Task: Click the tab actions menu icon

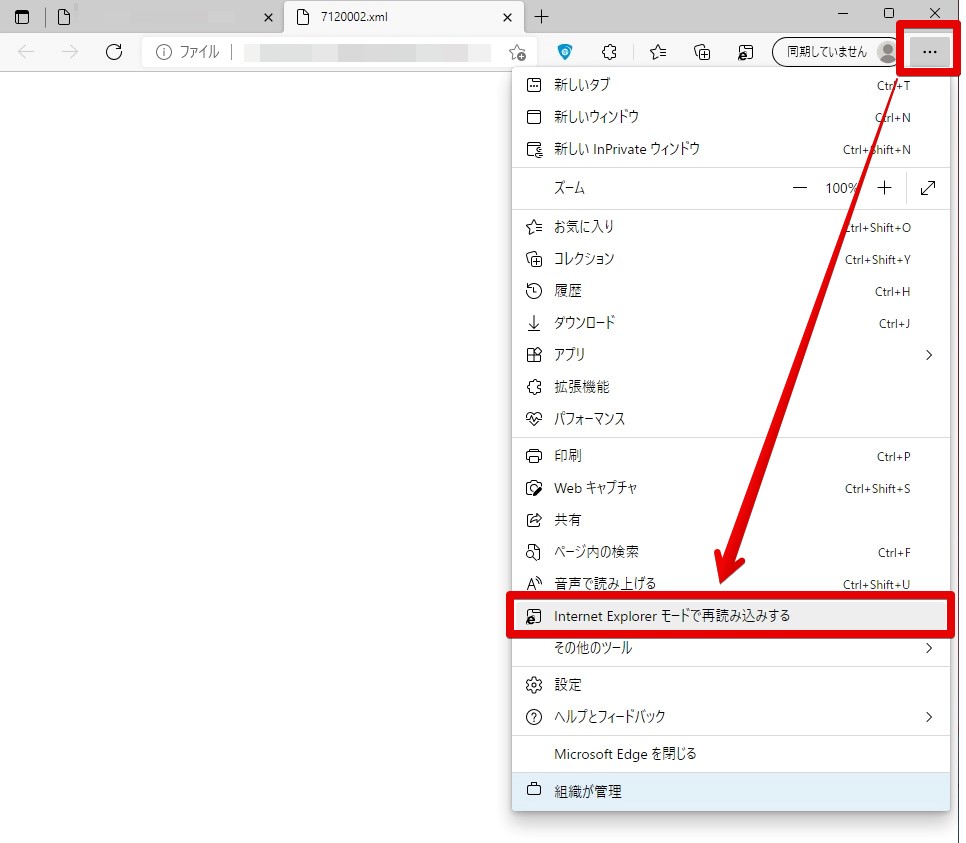Action: pos(22,17)
